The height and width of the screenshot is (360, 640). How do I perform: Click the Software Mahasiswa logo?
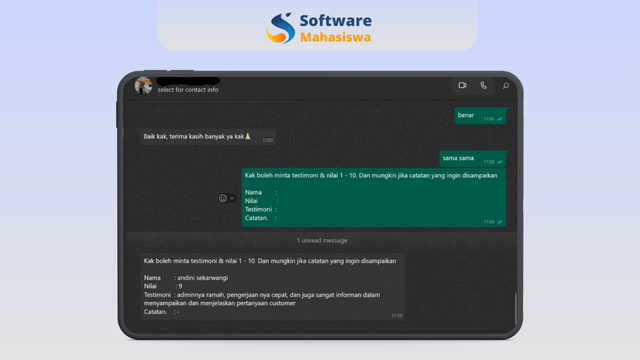coord(319,28)
